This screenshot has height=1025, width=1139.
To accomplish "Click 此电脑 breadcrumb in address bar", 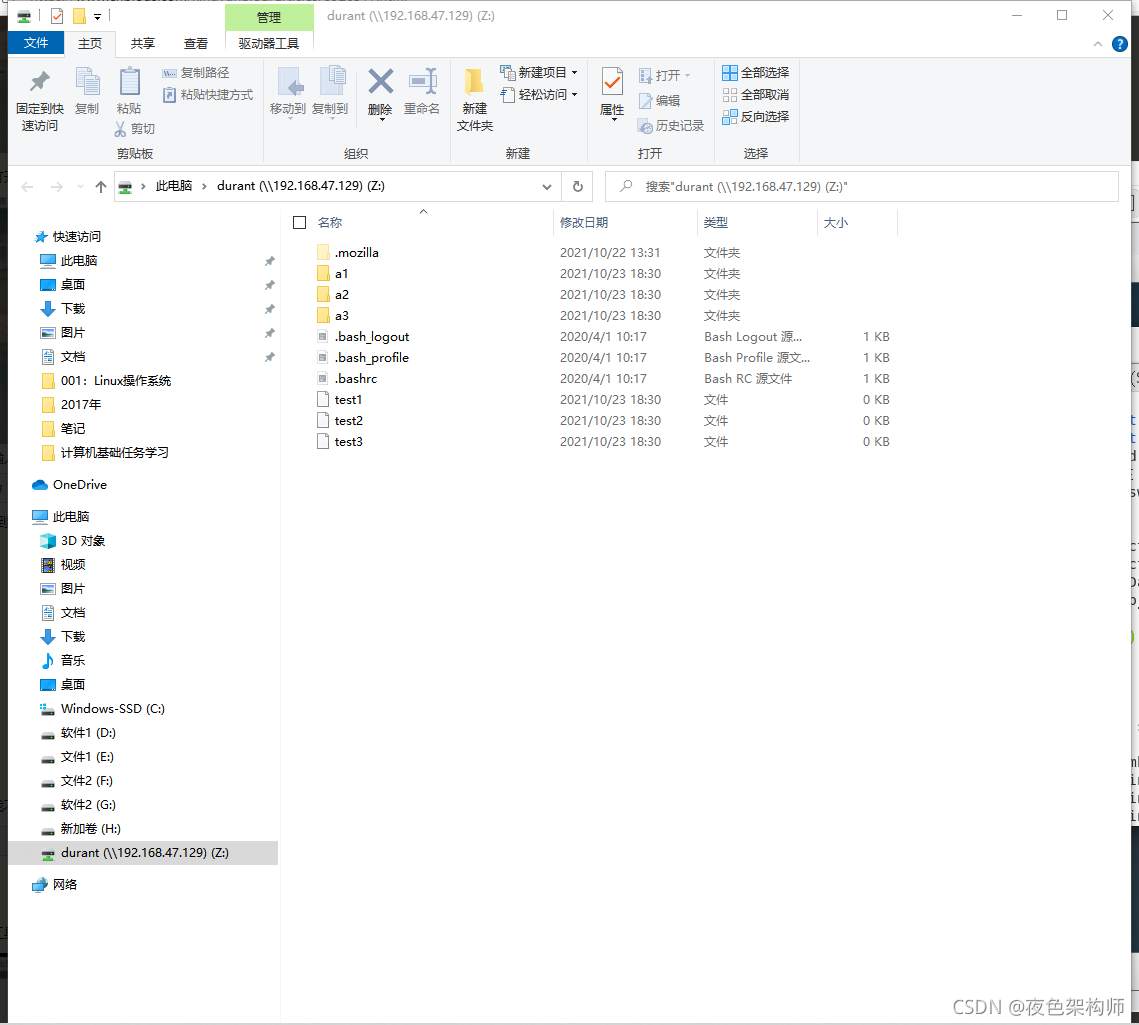I will (x=174, y=186).
